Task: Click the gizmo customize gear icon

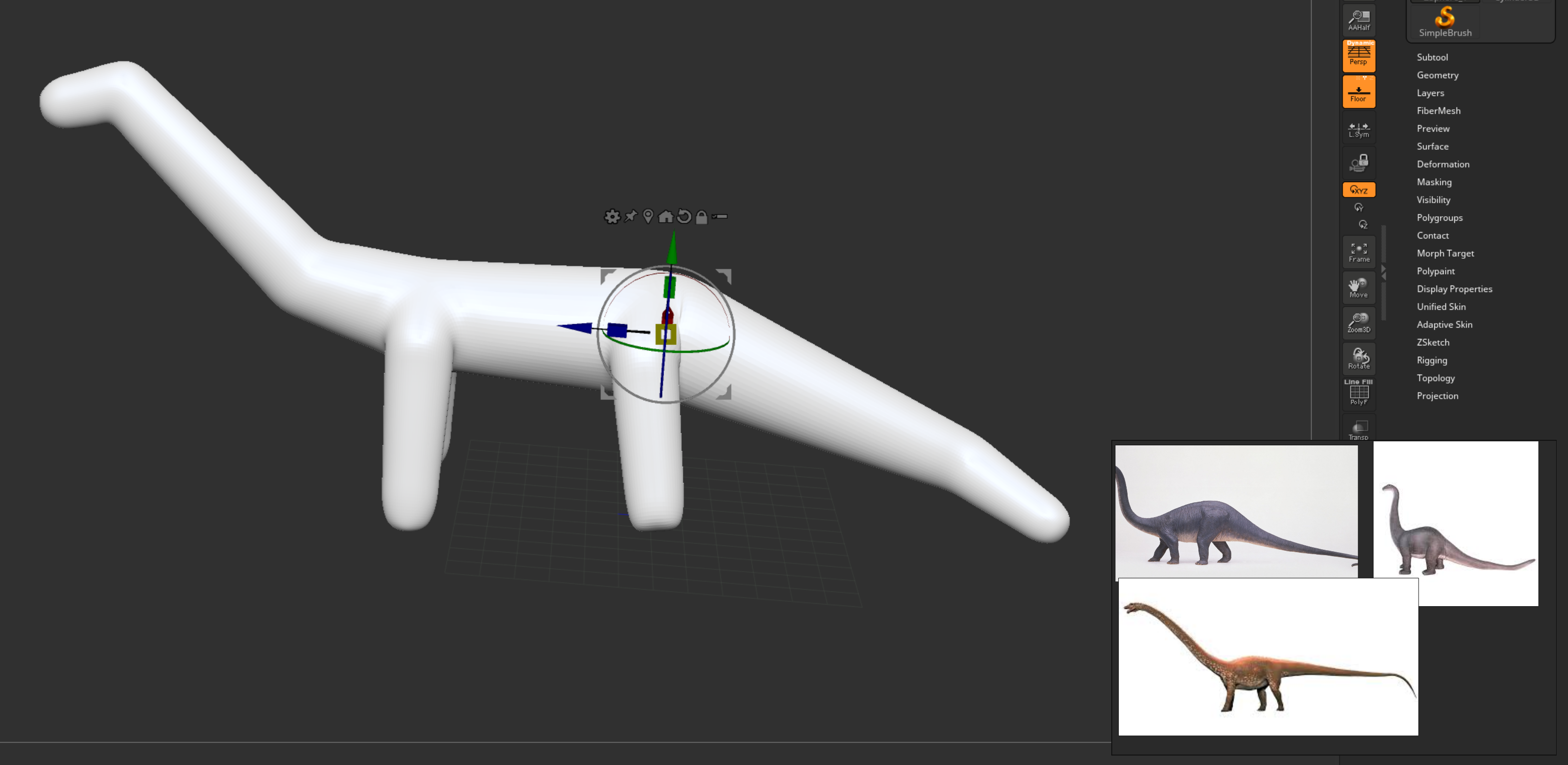Action: 612,217
